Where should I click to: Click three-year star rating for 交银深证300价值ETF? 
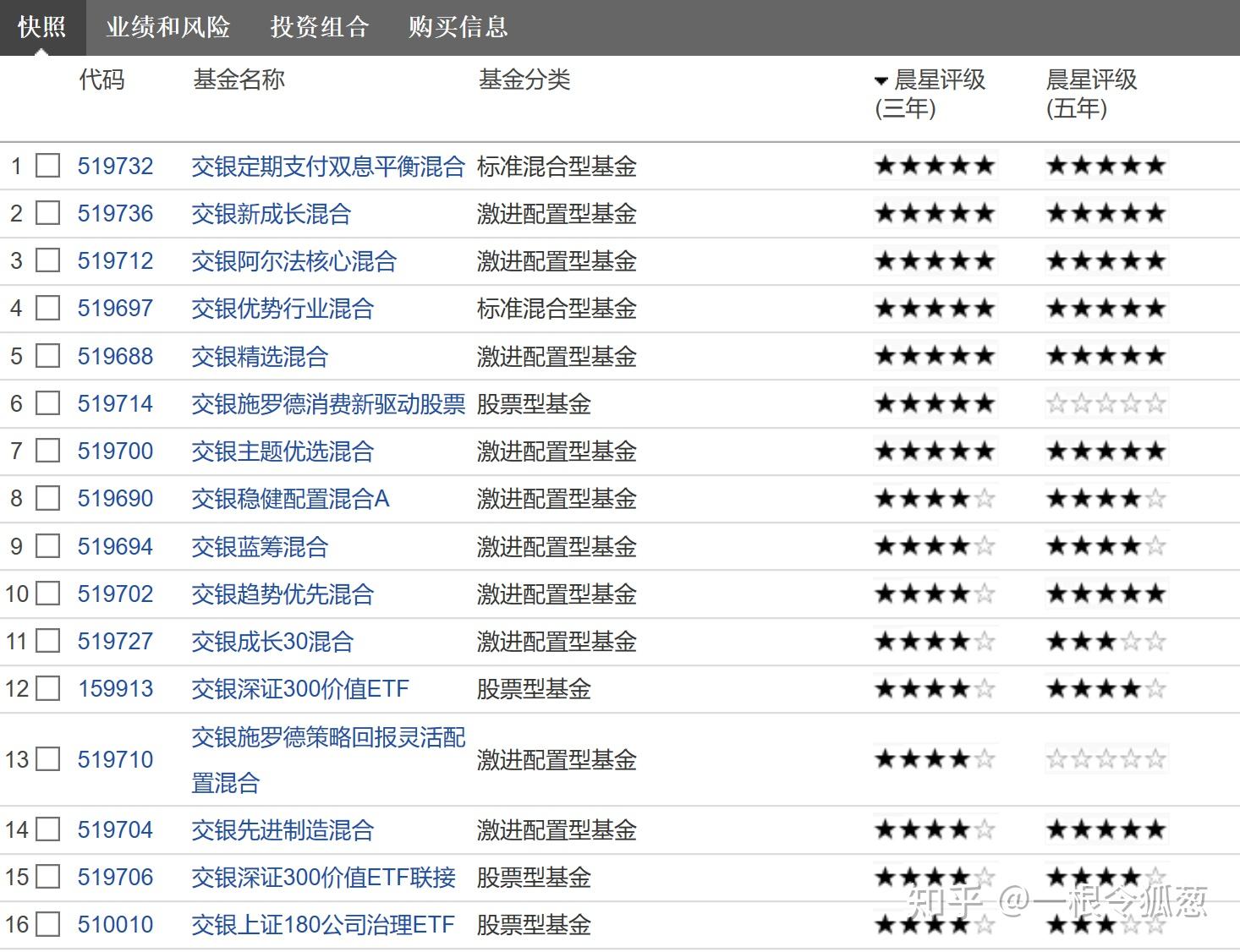tap(935, 688)
